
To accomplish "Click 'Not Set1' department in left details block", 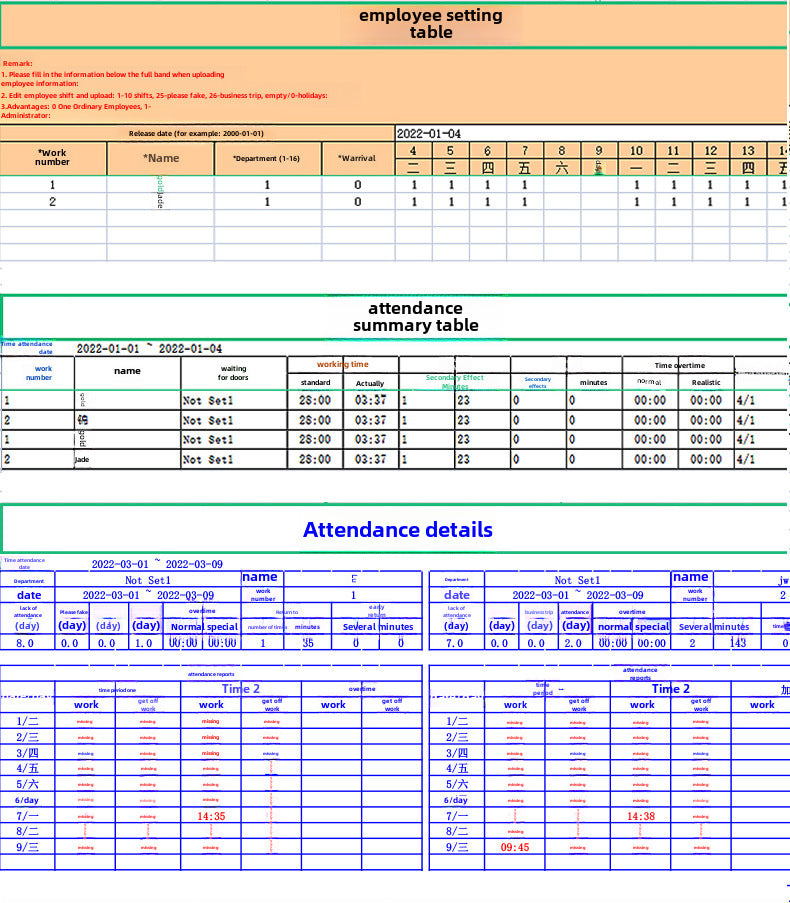I will click(147, 580).
